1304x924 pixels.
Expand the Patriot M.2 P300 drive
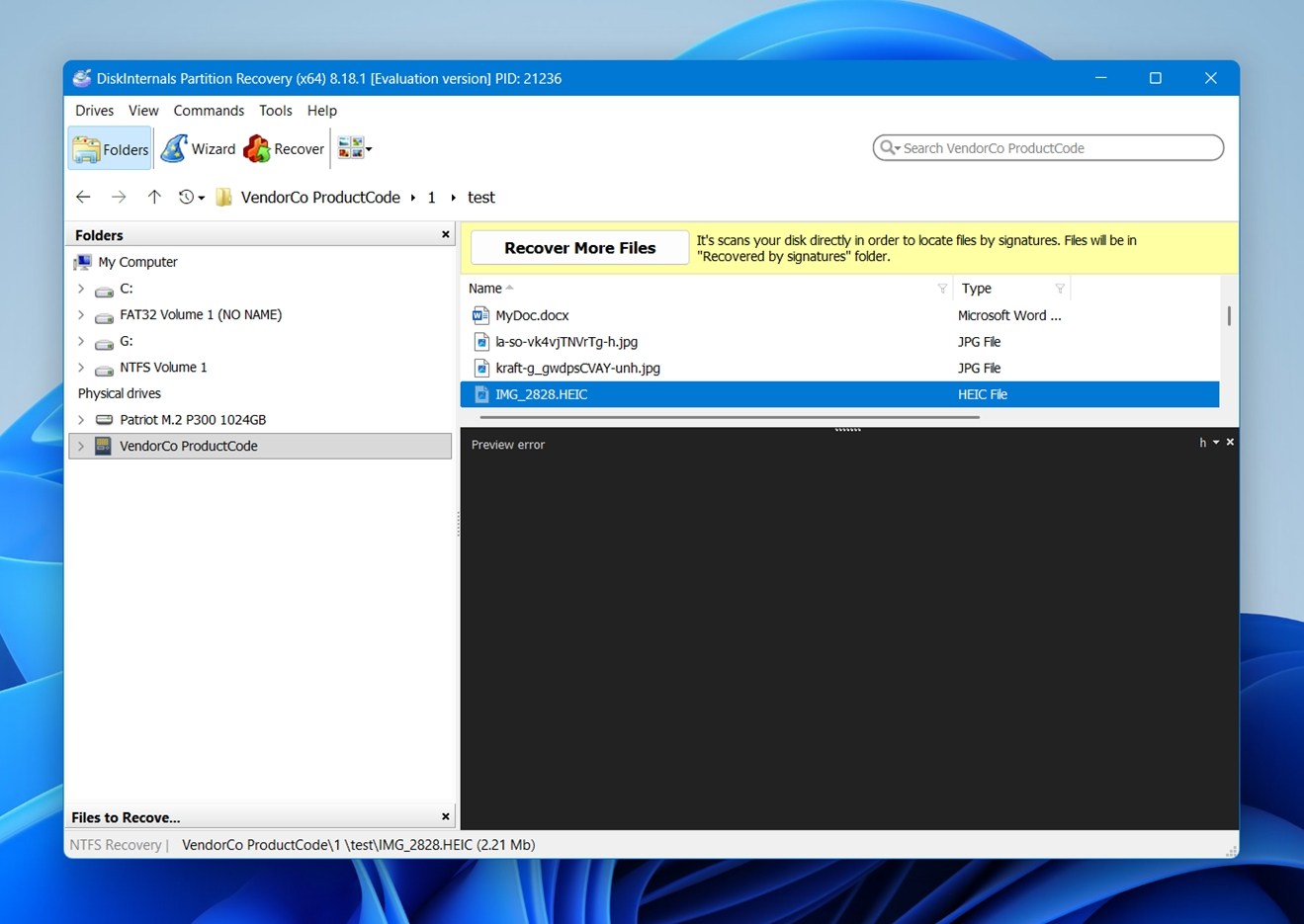[81, 420]
